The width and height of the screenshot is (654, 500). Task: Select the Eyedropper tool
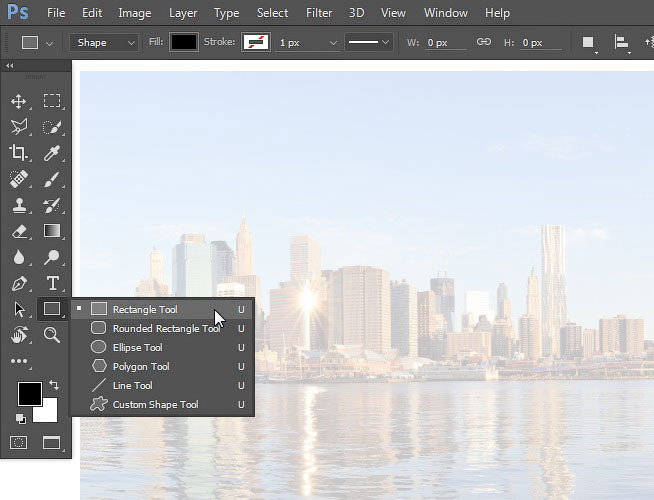pos(52,153)
